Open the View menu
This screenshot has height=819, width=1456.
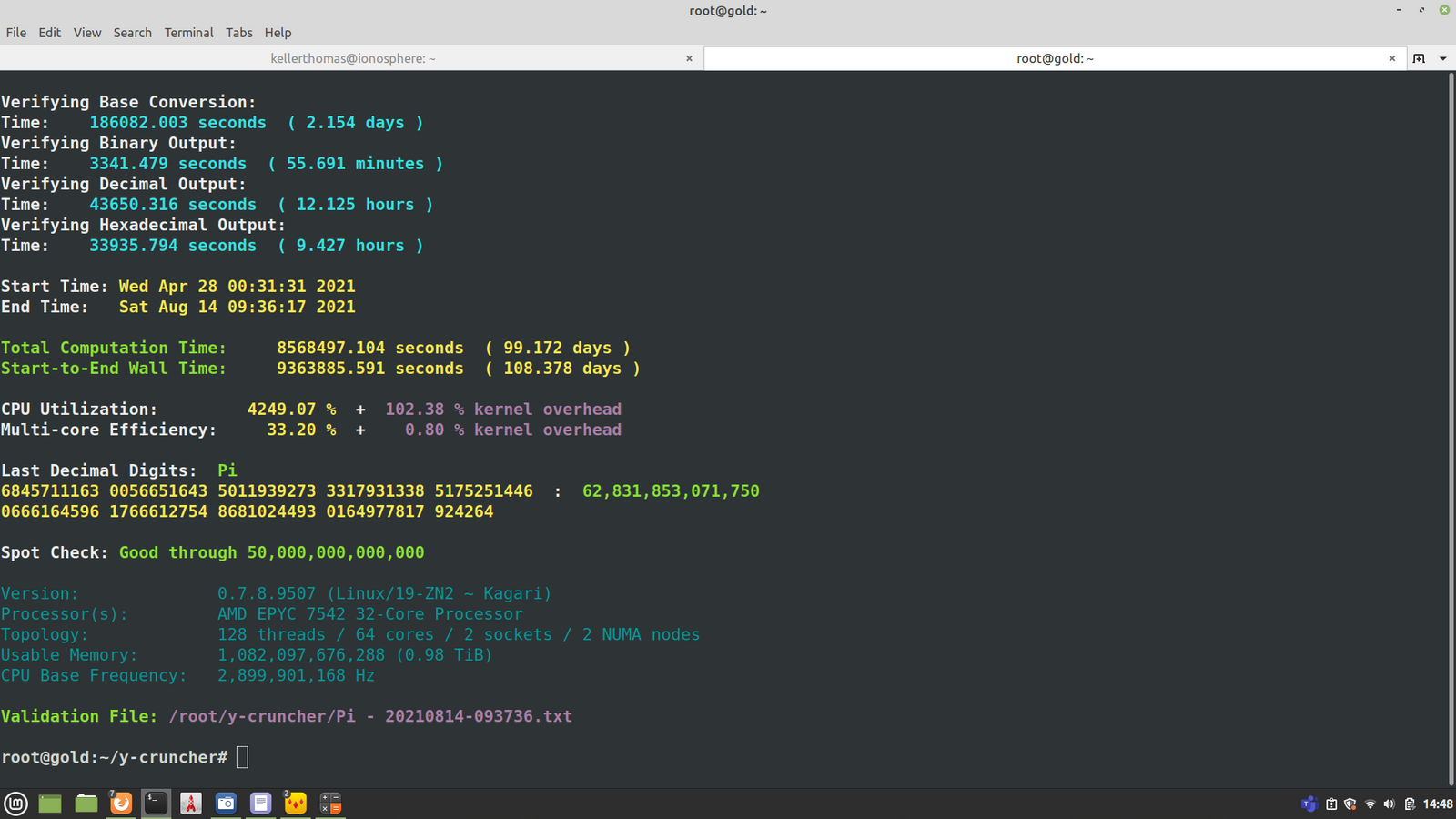tap(87, 33)
